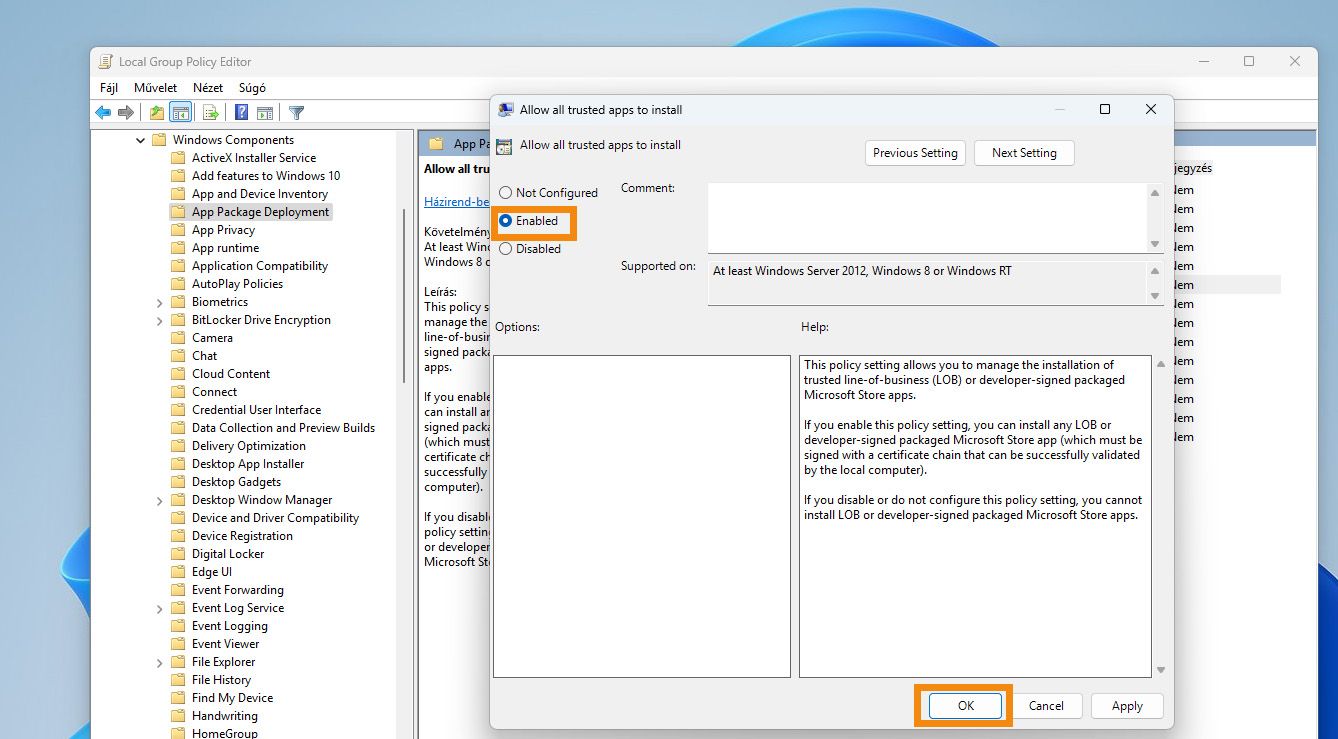Click the Local Group Policy Editor title bar icon
Image resolution: width=1338 pixels, height=739 pixels.
[106, 62]
